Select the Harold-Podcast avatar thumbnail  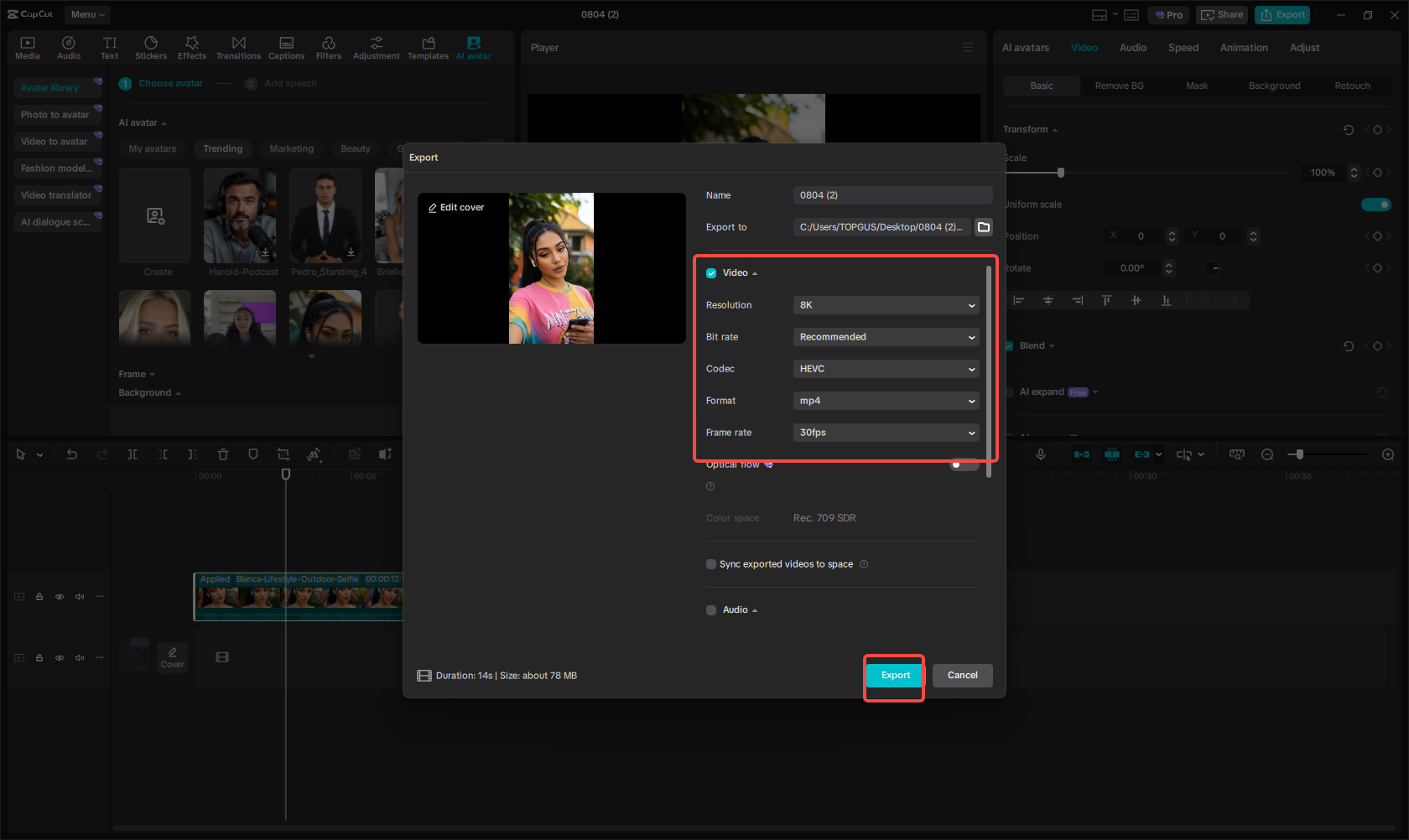coord(240,215)
